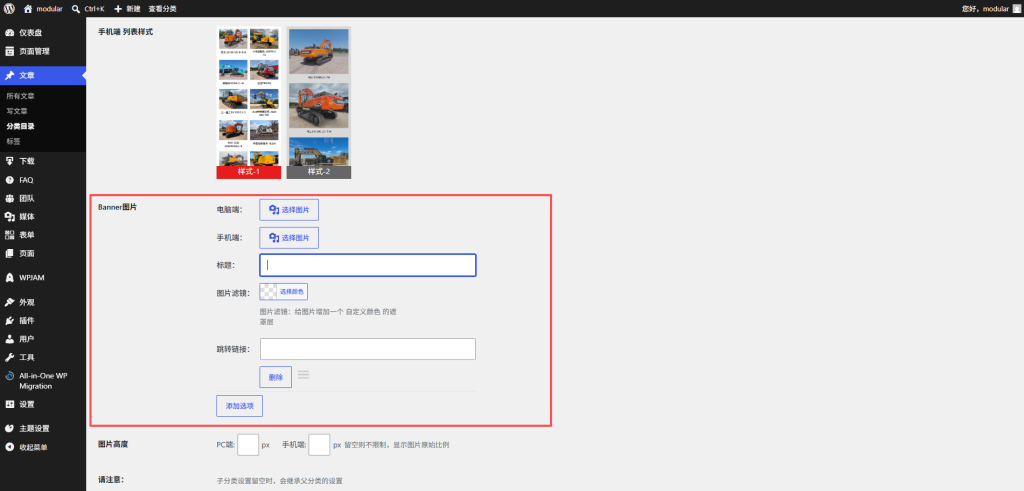The width and height of the screenshot is (1024, 491).
Task: Select the 文章 menu item
Action: (x=42, y=75)
